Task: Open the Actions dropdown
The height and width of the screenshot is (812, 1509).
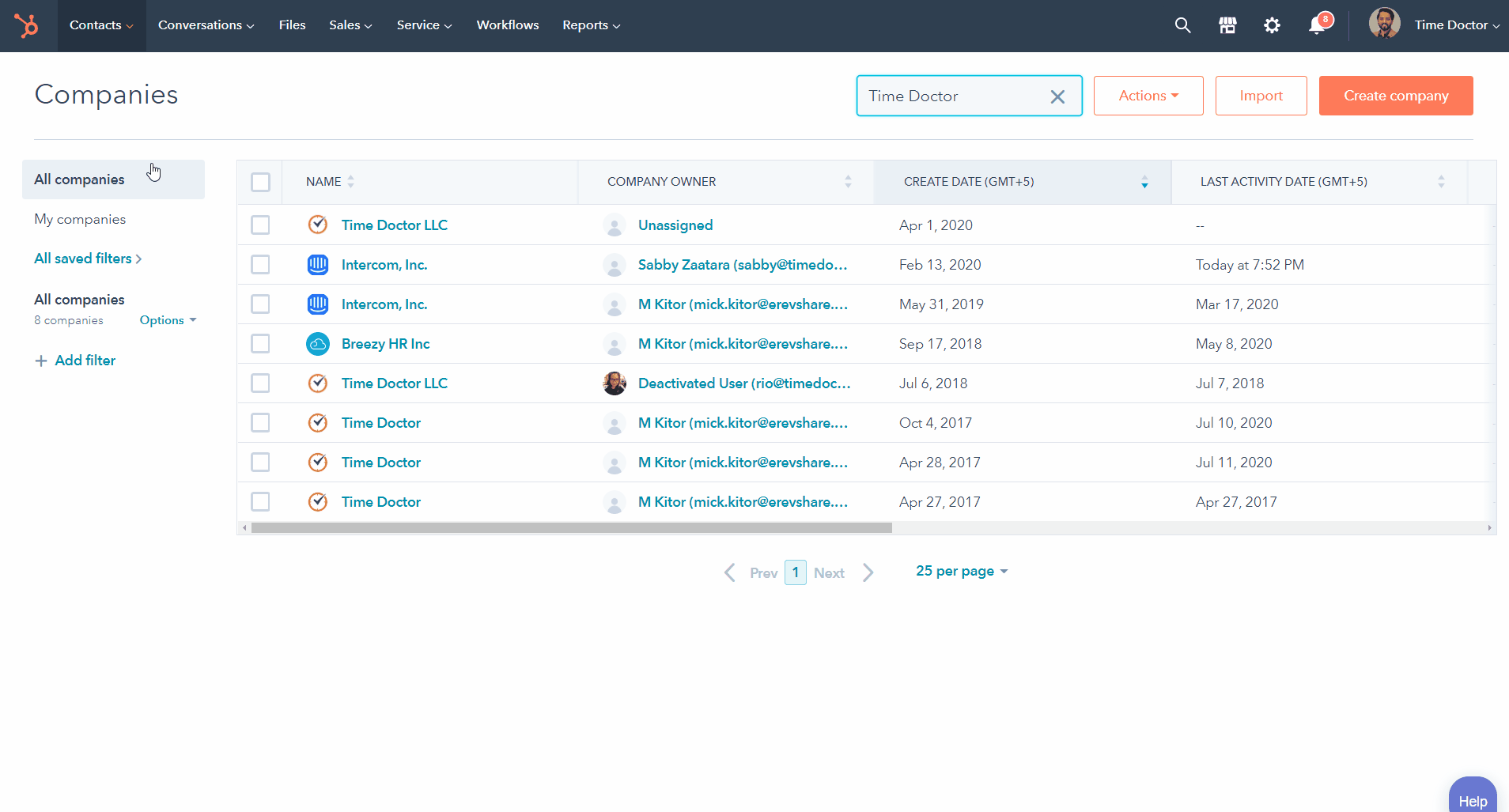Action: click(x=1148, y=96)
